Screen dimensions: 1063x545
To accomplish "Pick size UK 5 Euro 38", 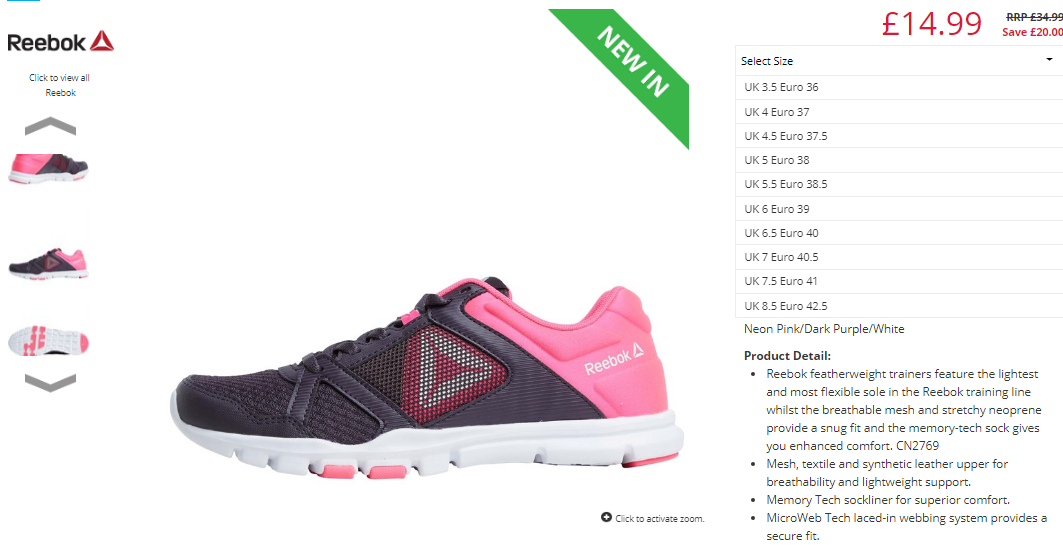I will [x=899, y=161].
